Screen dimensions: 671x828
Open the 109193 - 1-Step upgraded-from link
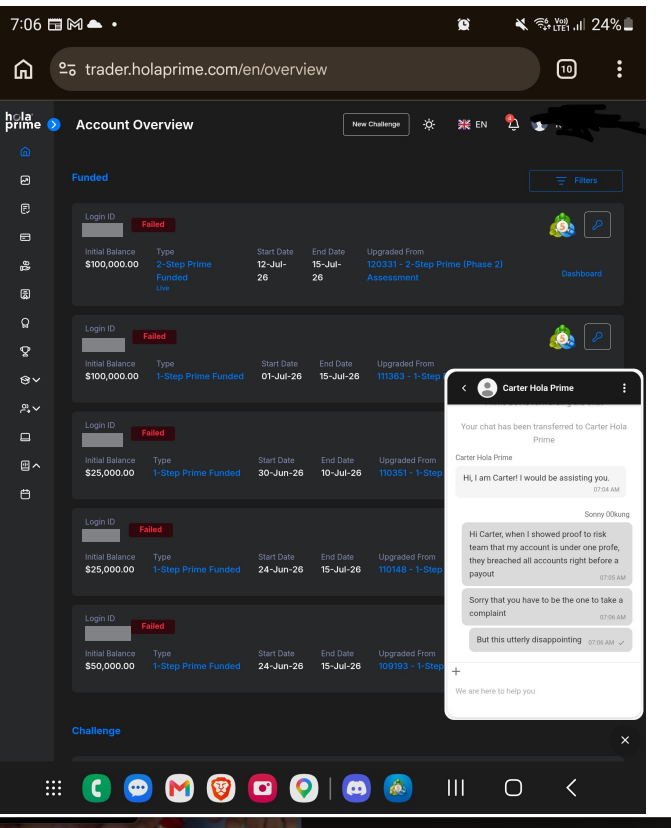point(411,666)
